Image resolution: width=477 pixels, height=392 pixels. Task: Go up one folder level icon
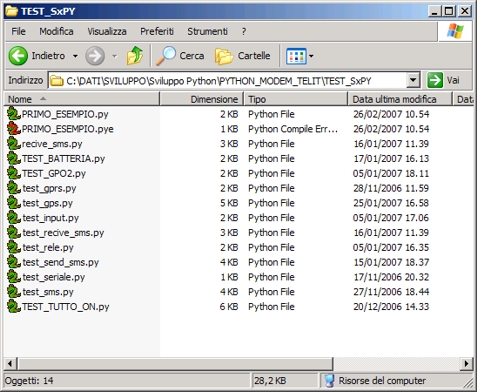point(135,56)
